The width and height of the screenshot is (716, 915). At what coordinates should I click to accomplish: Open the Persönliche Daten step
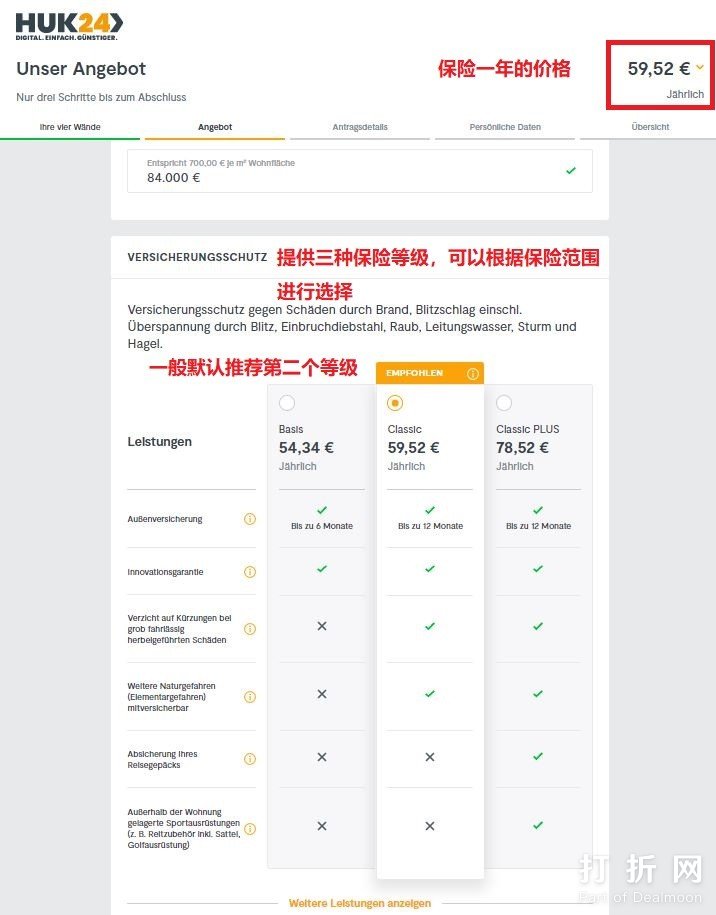click(x=504, y=128)
